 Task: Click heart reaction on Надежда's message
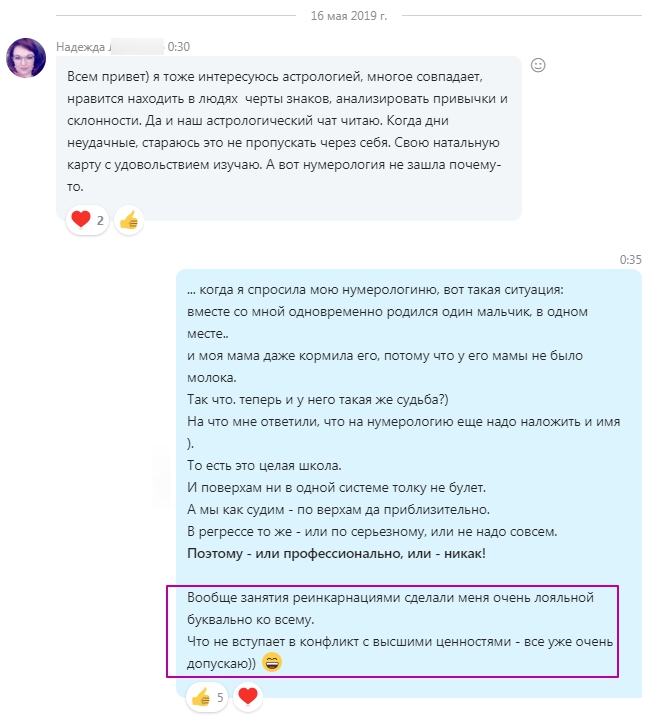click(79, 221)
